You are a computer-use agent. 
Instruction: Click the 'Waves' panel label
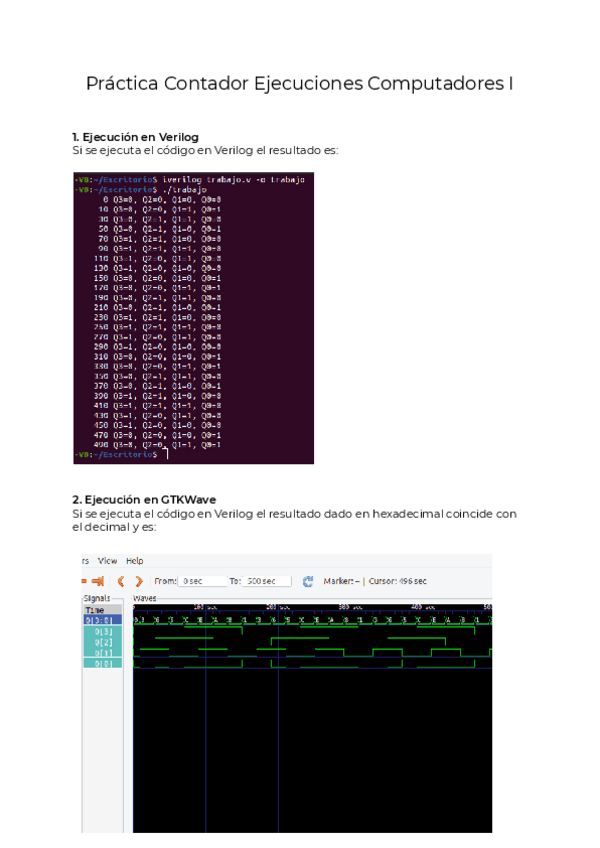click(144, 598)
